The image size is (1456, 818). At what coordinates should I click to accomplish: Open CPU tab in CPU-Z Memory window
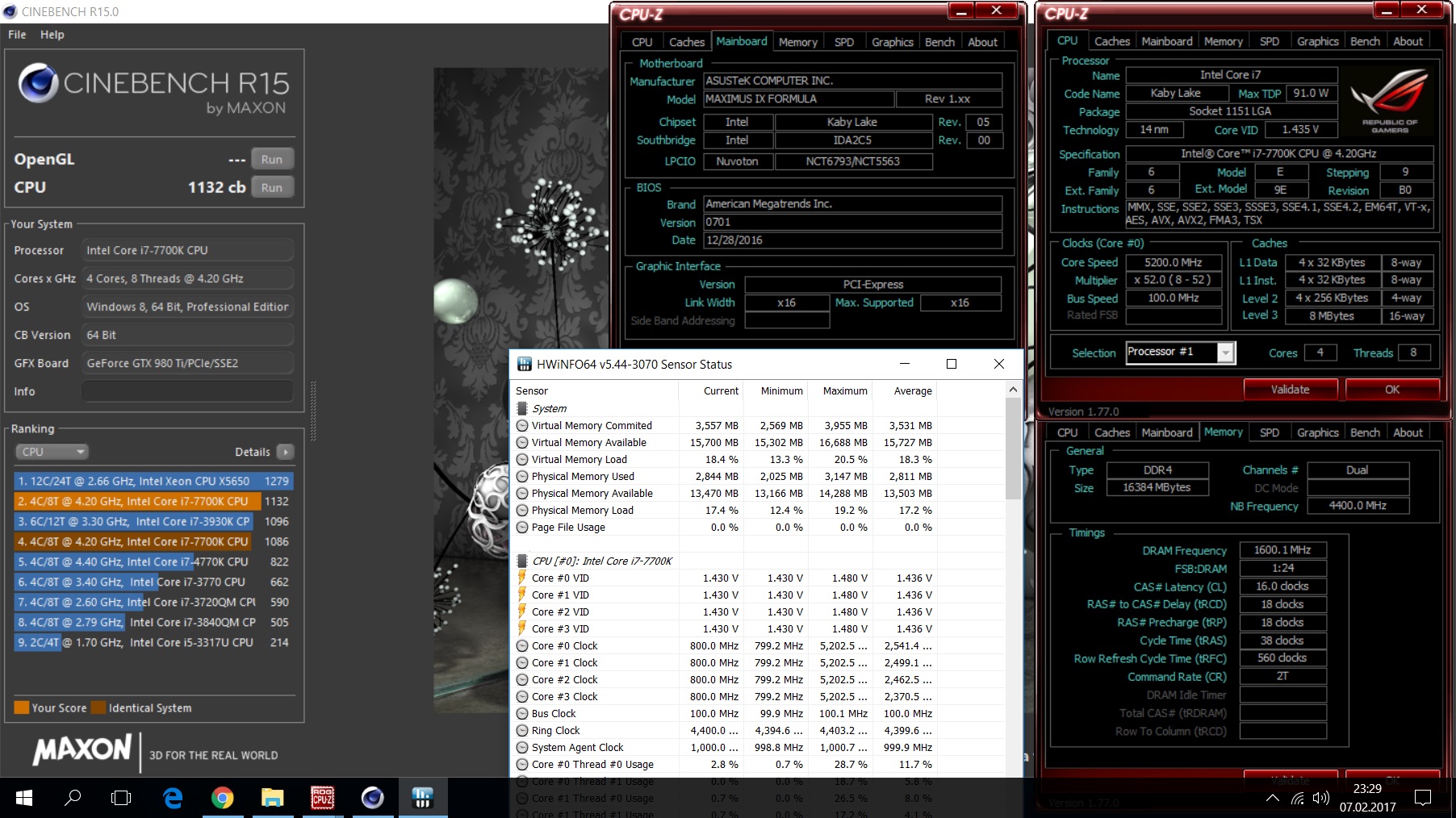1067,432
